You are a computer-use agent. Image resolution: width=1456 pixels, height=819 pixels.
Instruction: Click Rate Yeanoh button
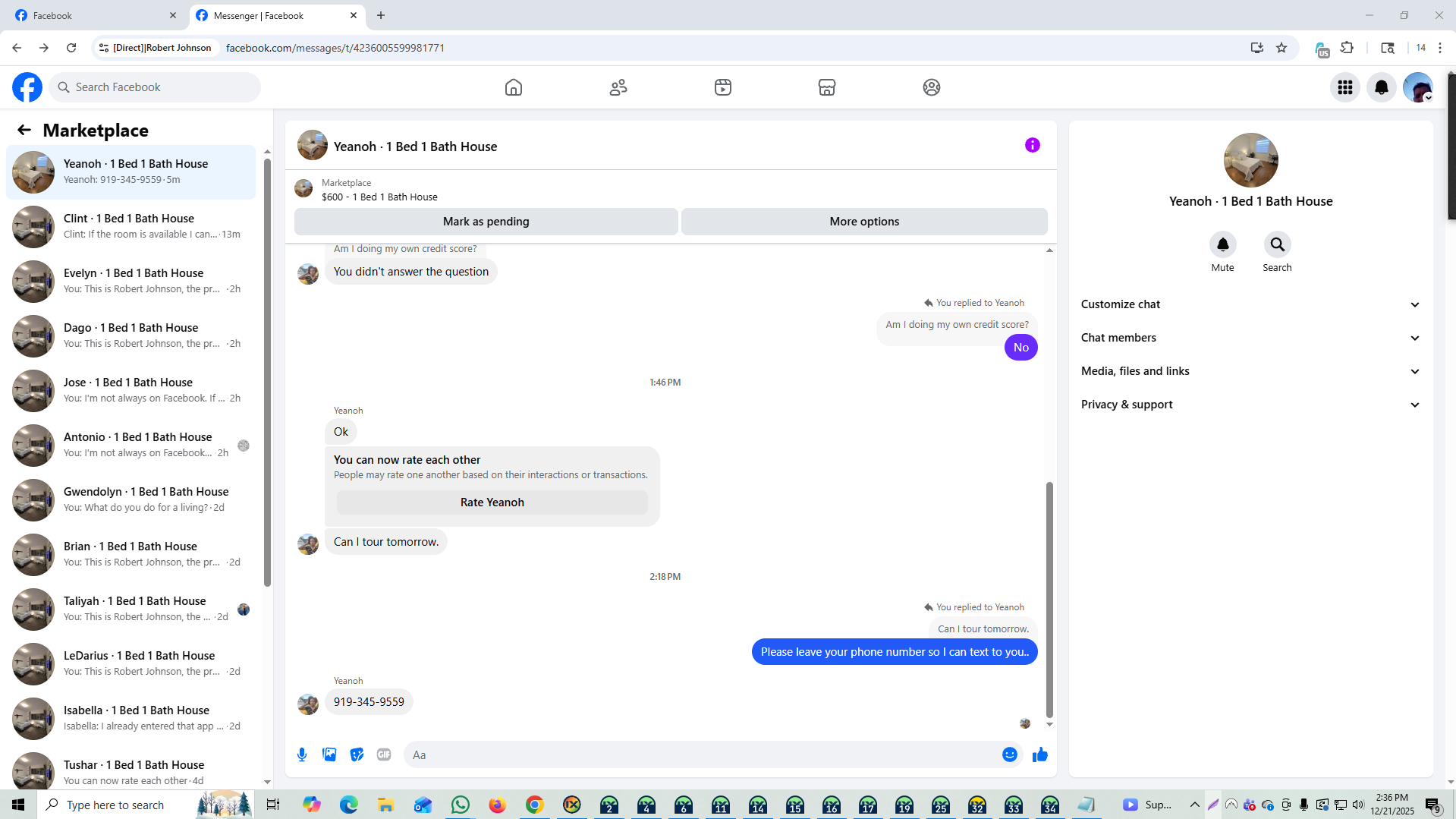pyautogui.click(x=492, y=502)
